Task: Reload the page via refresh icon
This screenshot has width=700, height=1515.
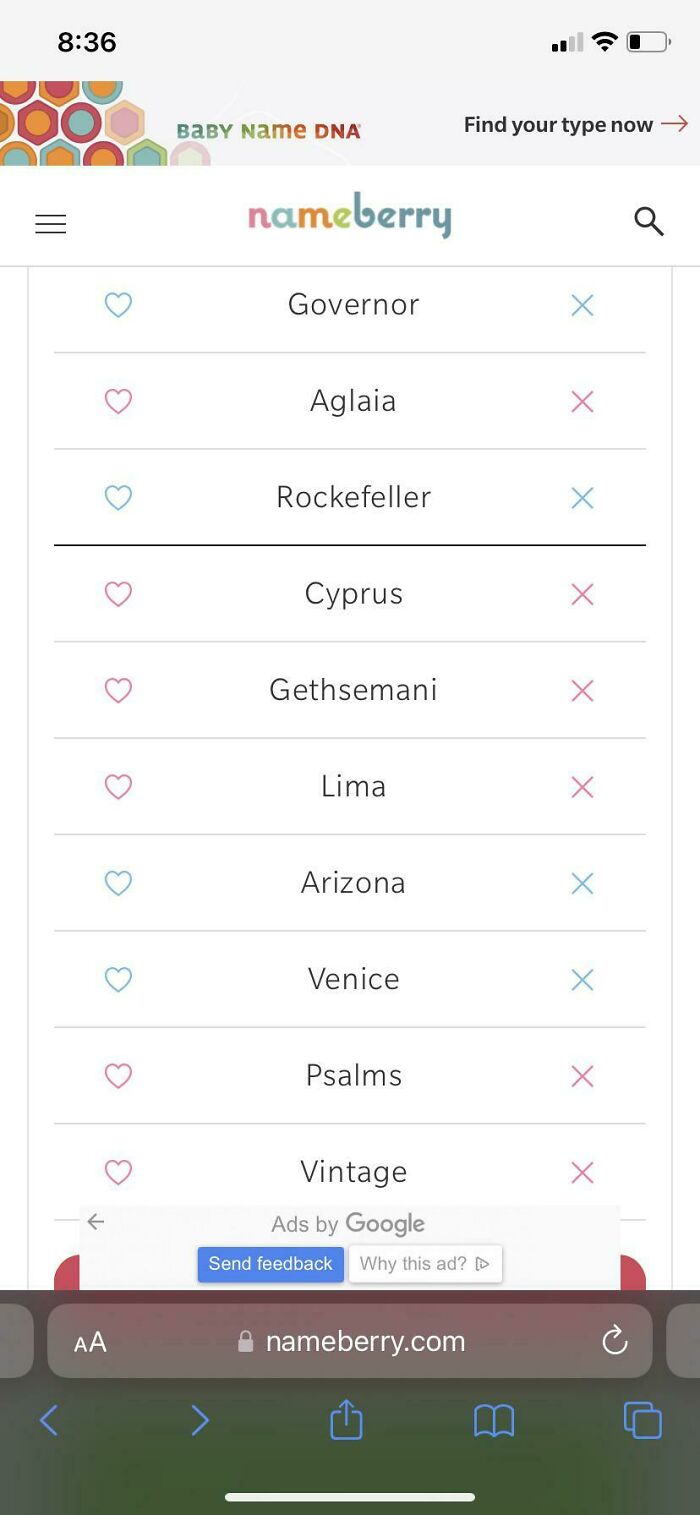Action: [614, 1341]
